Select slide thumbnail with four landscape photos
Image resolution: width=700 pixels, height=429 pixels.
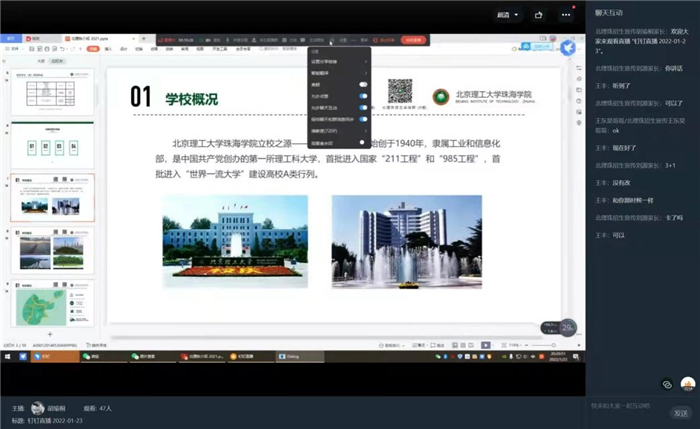[x=52, y=250]
